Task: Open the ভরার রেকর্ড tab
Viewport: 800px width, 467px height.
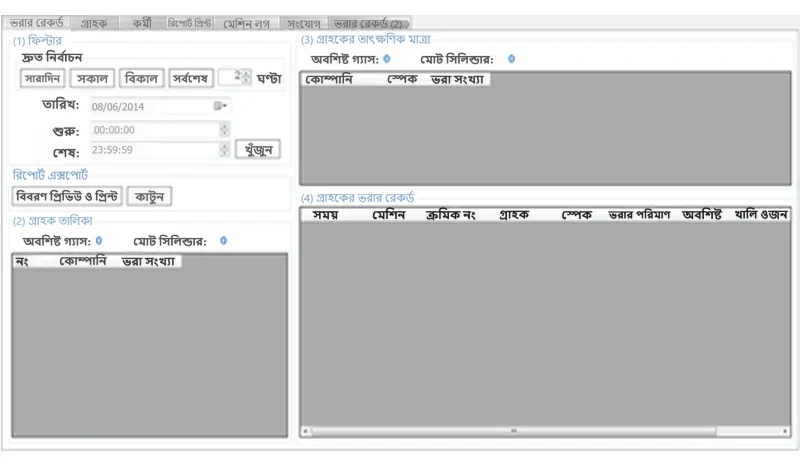Action: click(37, 23)
